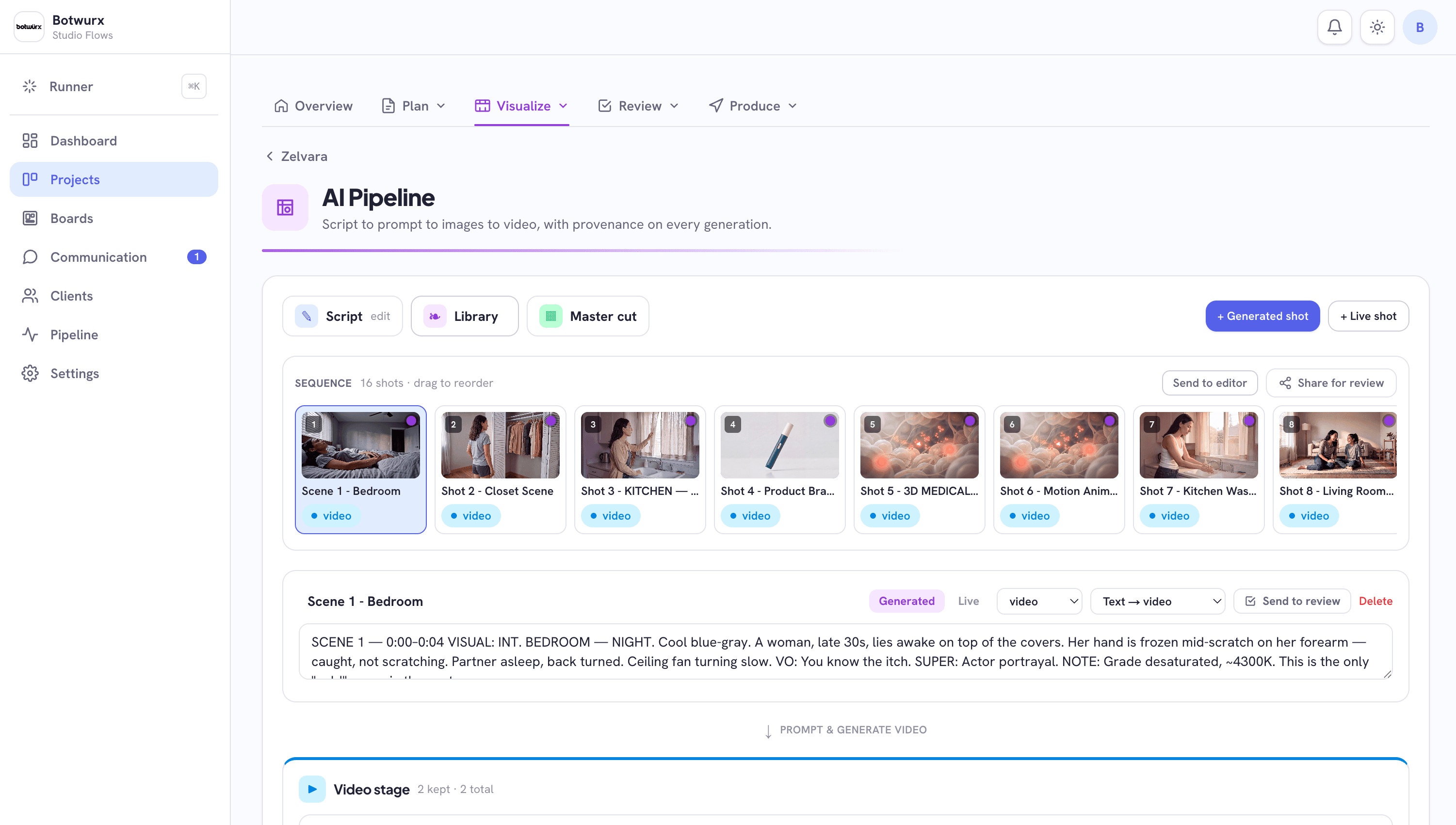Screen dimensions: 1456x825
Task: Click the Master cut green icon
Action: (550, 316)
